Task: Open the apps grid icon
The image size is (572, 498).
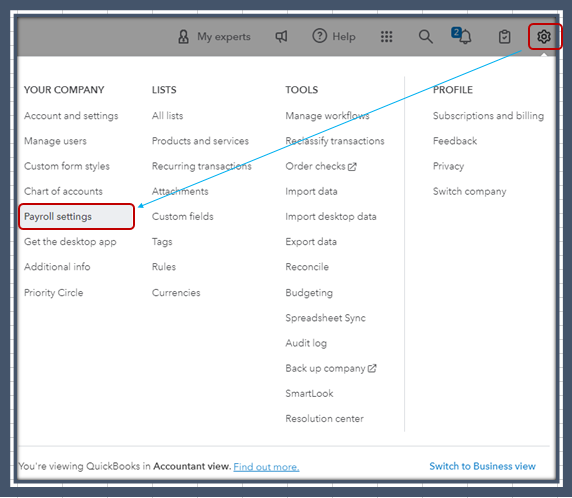Action: [x=386, y=36]
